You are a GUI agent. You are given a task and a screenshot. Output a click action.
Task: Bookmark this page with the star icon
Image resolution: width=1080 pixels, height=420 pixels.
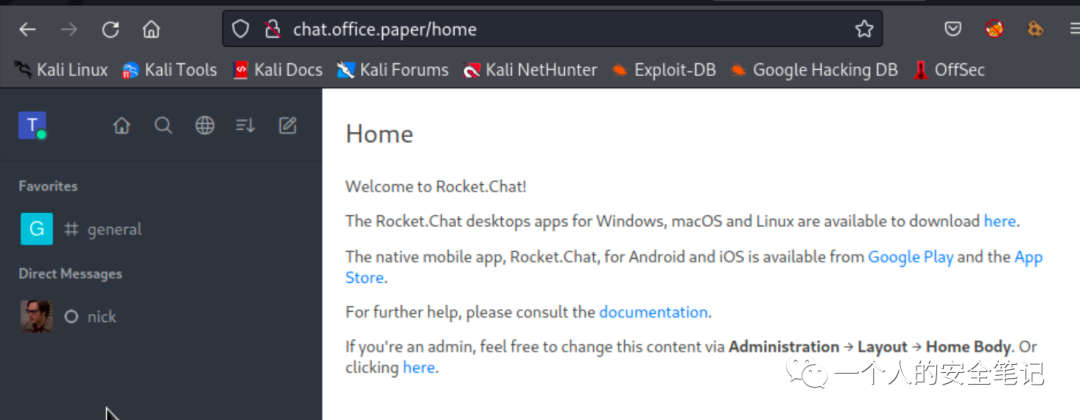pyautogui.click(x=864, y=29)
